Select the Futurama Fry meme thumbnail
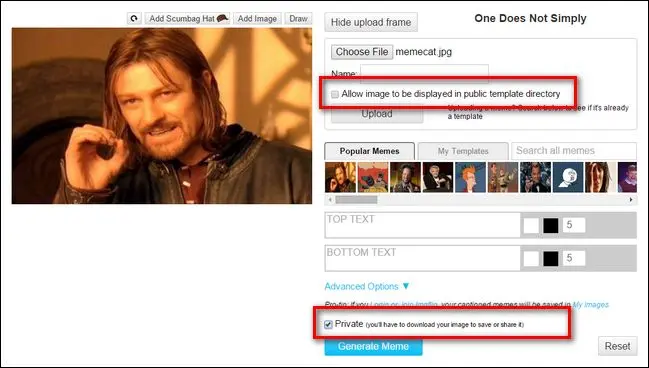The image size is (649, 368). tap(470, 177)
